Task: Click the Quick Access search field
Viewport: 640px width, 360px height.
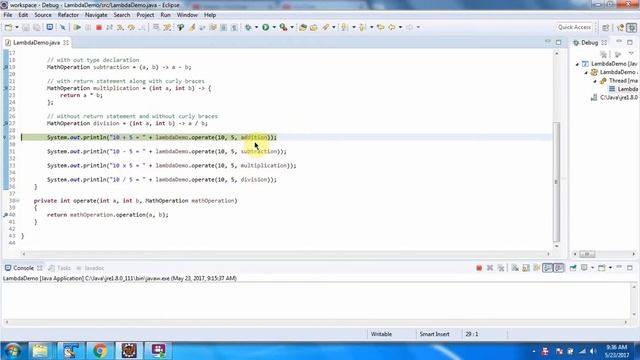Action: [x=575, y=27]
